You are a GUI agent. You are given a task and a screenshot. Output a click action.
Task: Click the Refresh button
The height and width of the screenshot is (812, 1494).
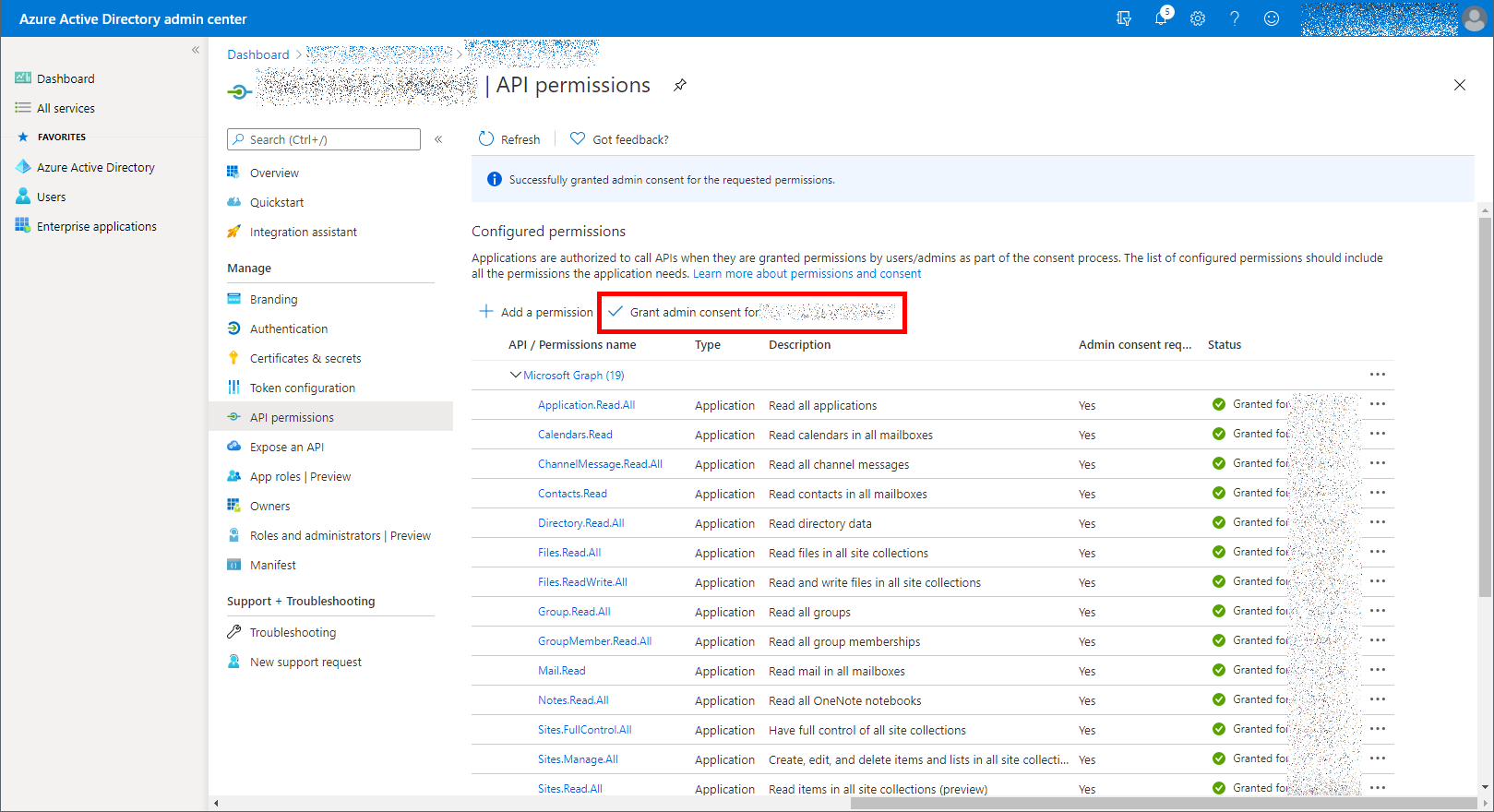(x=509, y=139)
